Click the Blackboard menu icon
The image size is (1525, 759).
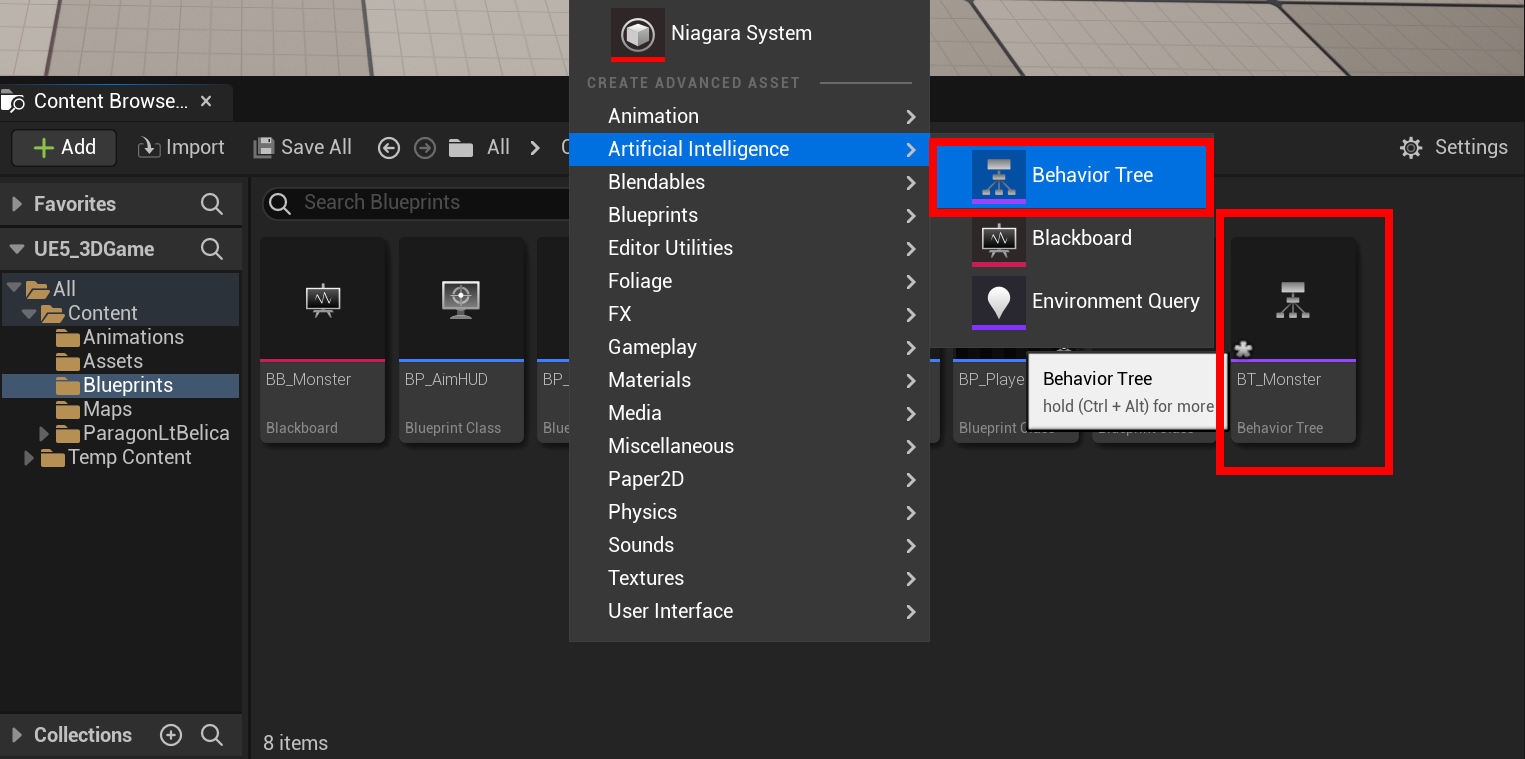pyautogui.click(x=998, y=239)
